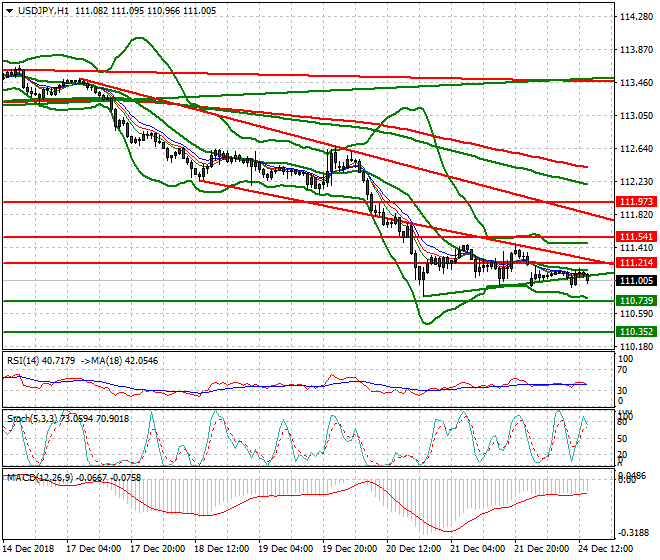The height and width of the screenshot is (560, 660).
Task: Click the 113.870 price scale value
Action: tap(637, 50)
